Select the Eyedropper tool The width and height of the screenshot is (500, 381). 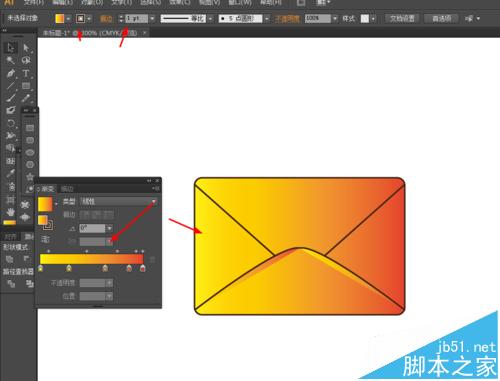11,174
